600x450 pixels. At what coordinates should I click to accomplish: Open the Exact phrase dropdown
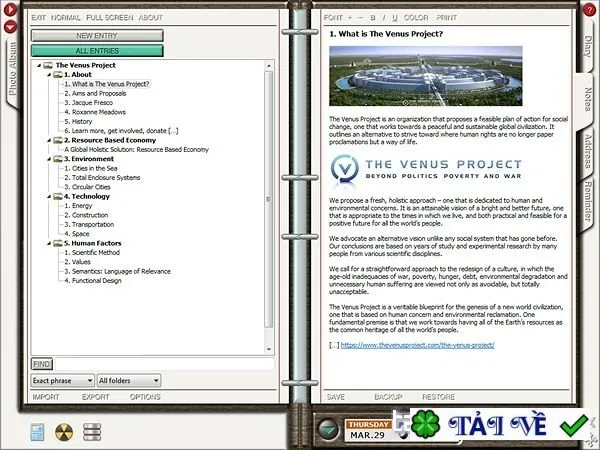tap(62, 380)
